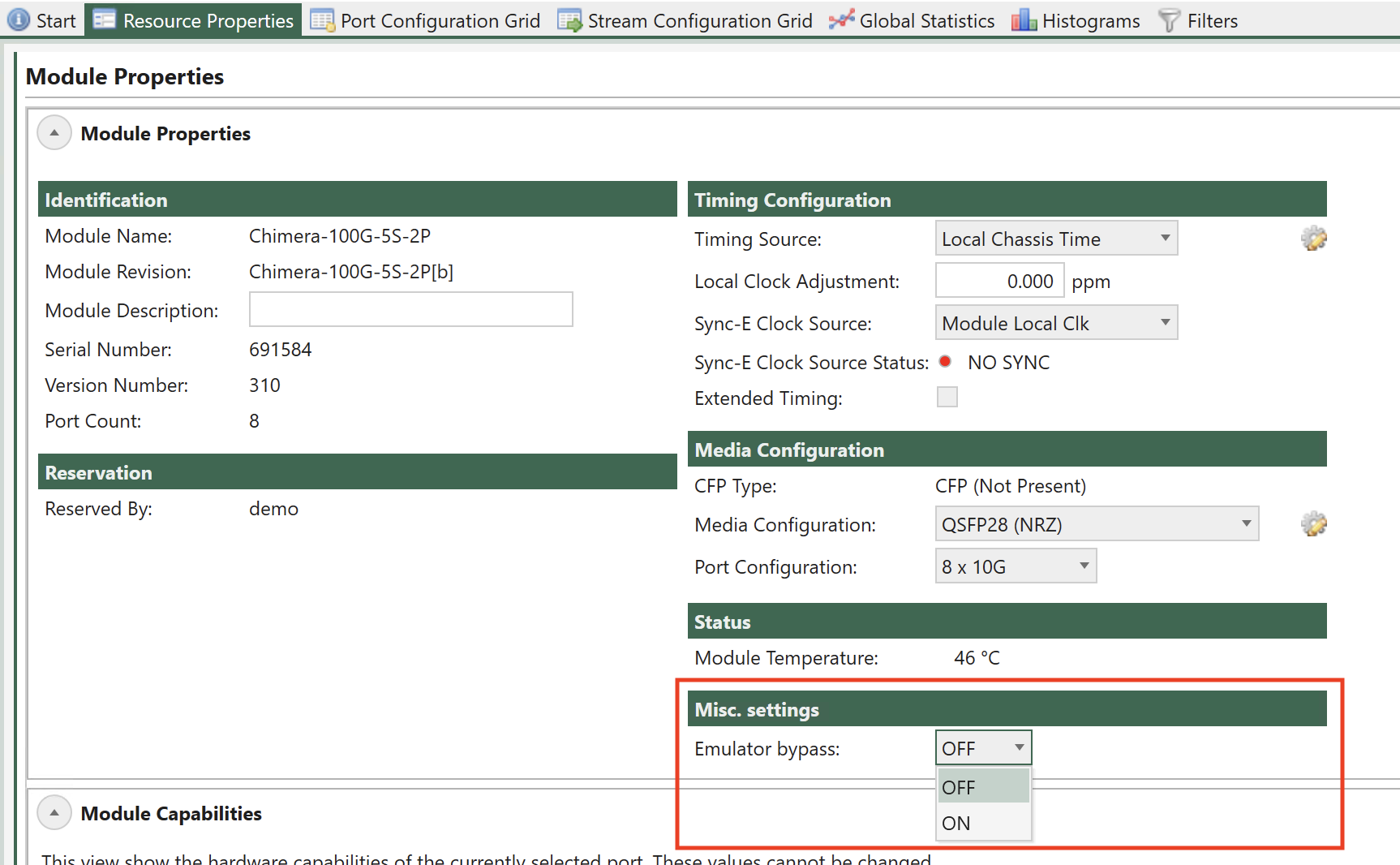Click the Global Statistics chart icon
Viewport: 1400px width, 865px height.
click(x=841, y=20)
